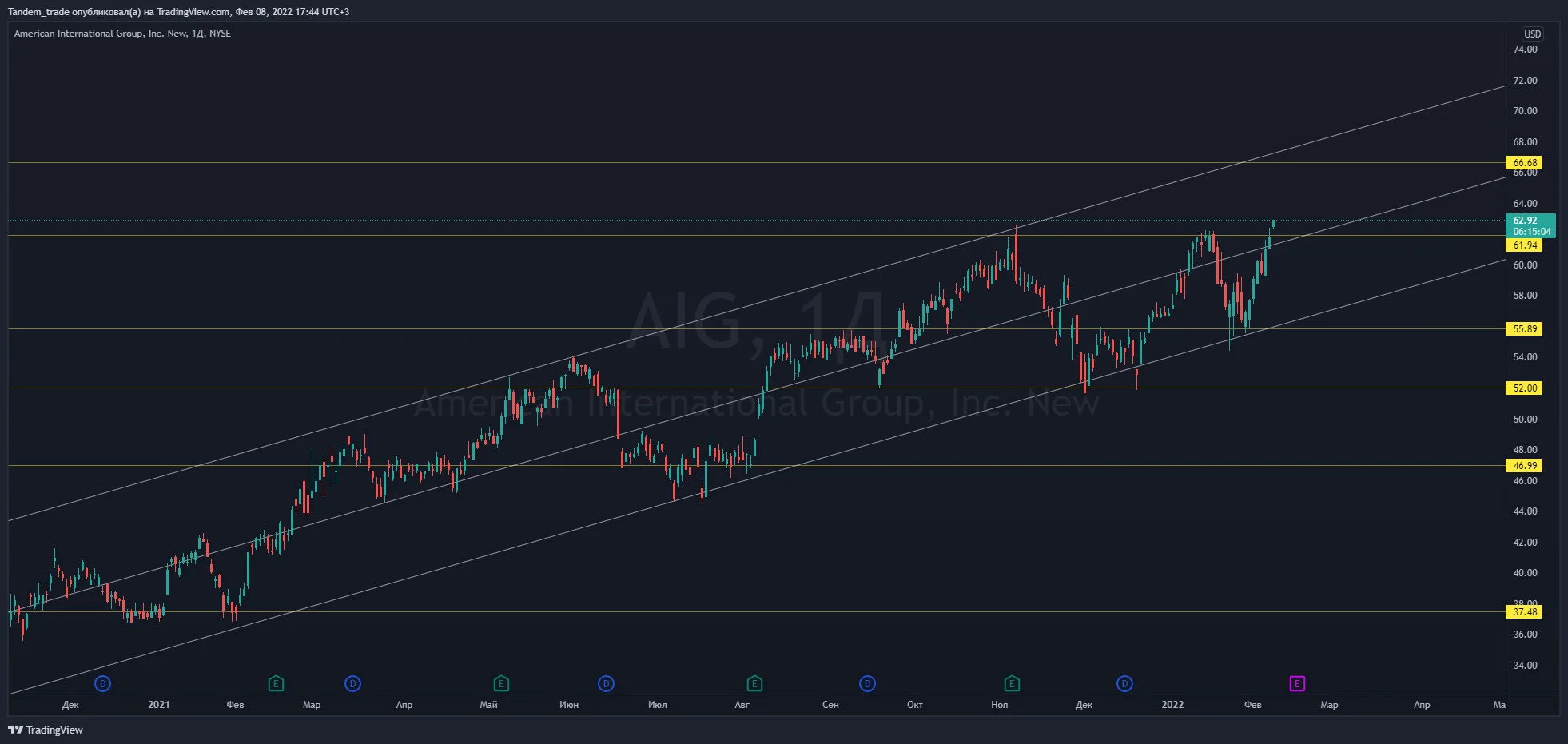Screen dimensions: 1568x744
Task: Click the dividend marker left of the 2021 label
Action: coord(102,683)
